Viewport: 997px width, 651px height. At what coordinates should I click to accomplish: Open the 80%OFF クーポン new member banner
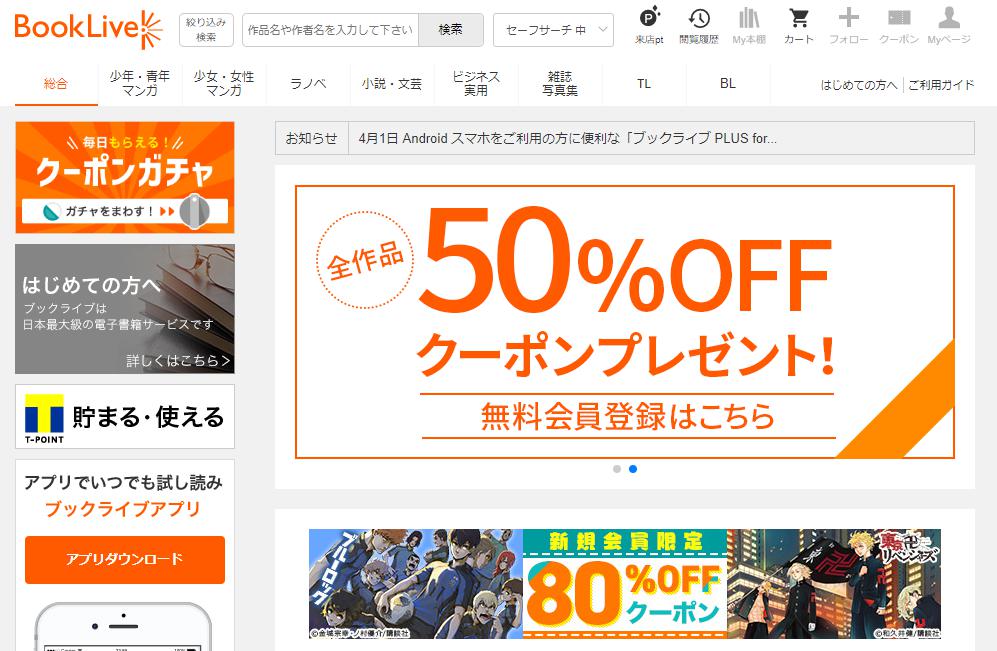click(624, 584)
